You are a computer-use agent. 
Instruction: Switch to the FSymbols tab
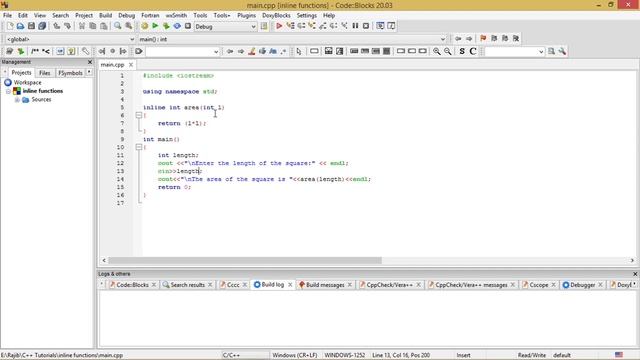pos(70,73)
